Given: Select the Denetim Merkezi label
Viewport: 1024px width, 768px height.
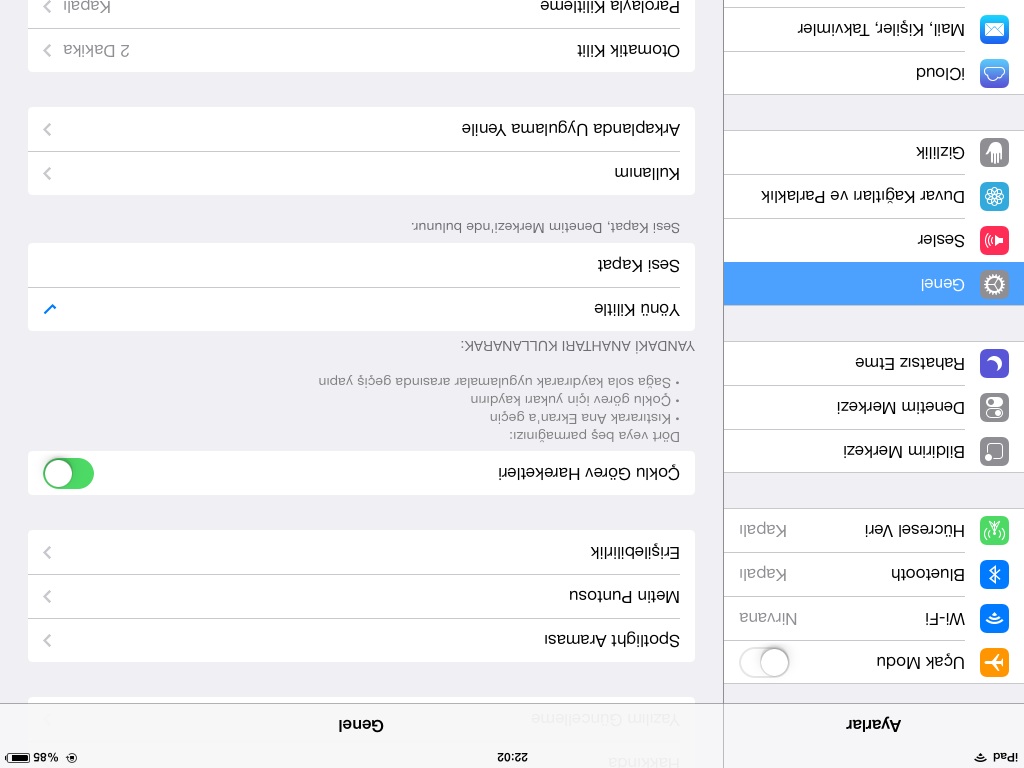Looking at the screenshot, I should tap(901, 408).
